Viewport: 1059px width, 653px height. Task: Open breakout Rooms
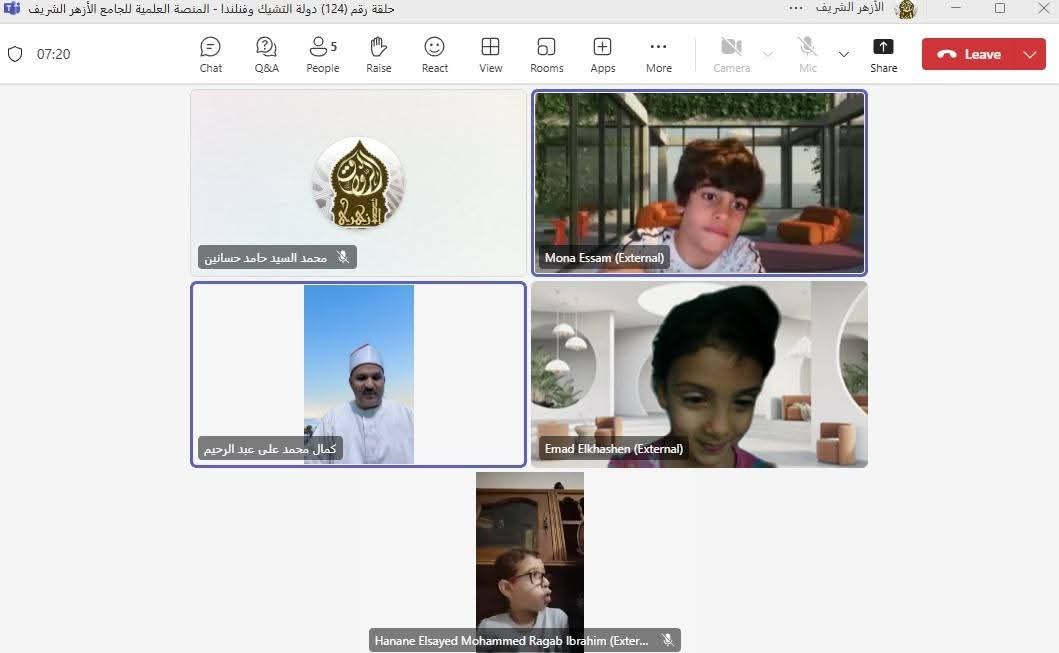click(546, 54)
